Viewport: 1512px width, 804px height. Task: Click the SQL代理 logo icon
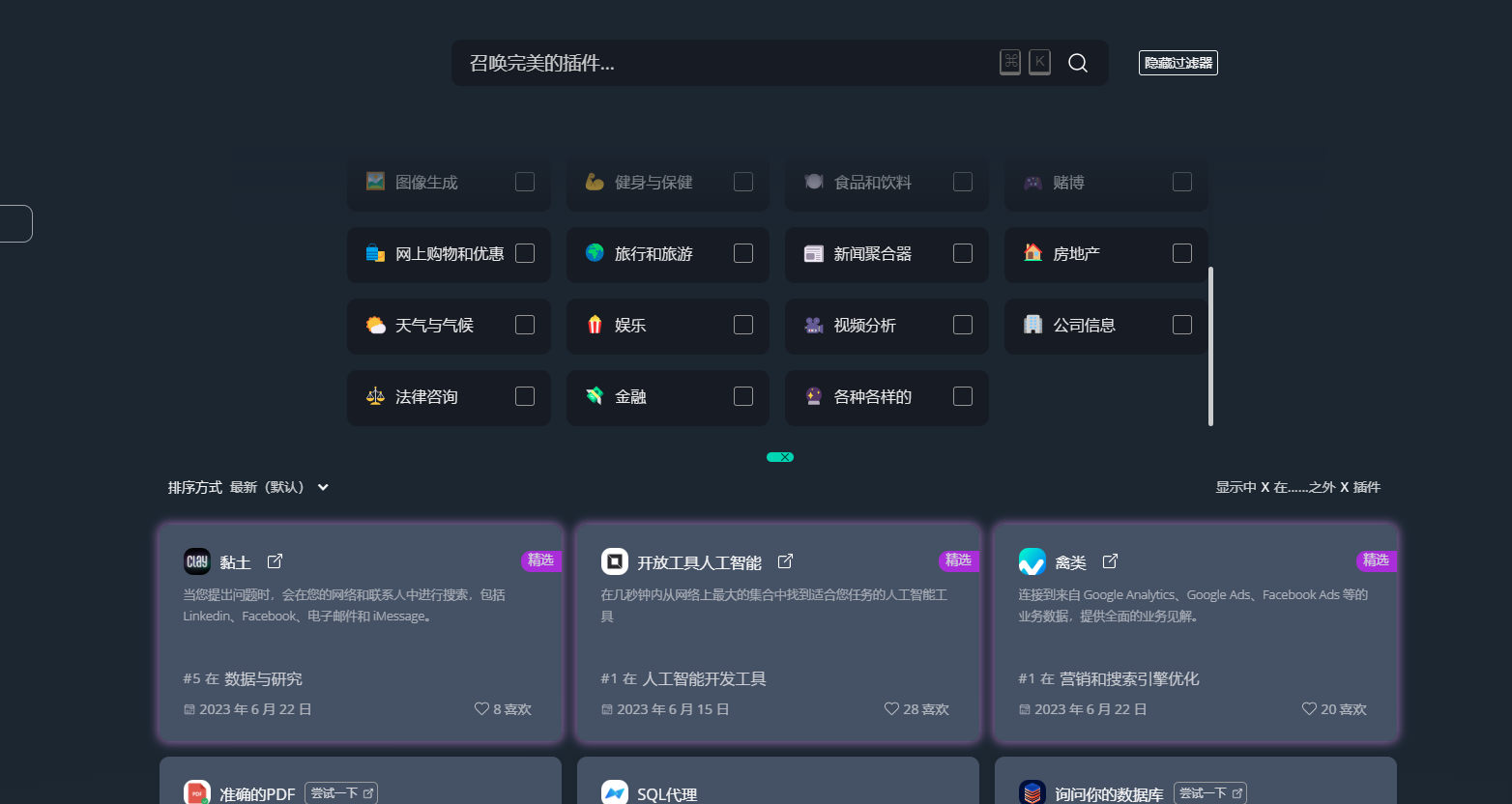(615, 792)
